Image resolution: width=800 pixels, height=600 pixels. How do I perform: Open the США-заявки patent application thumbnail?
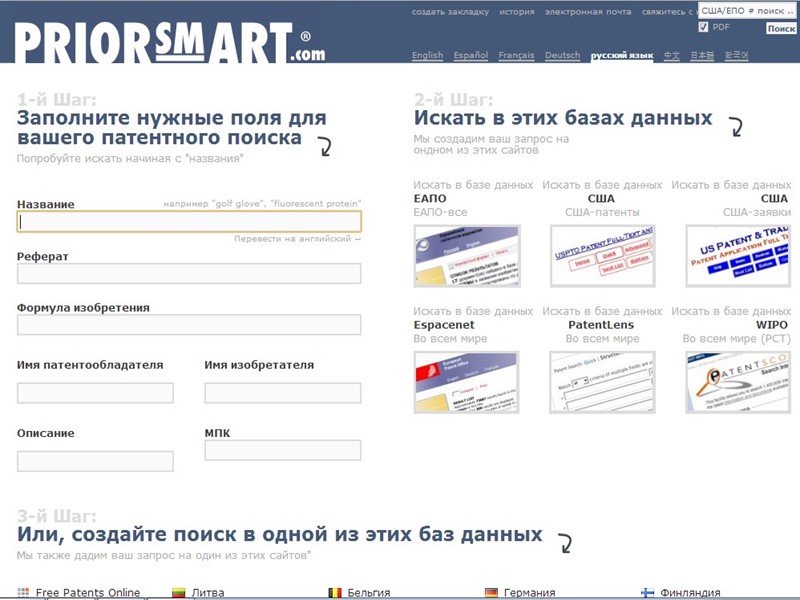click(x=738, y=256)
